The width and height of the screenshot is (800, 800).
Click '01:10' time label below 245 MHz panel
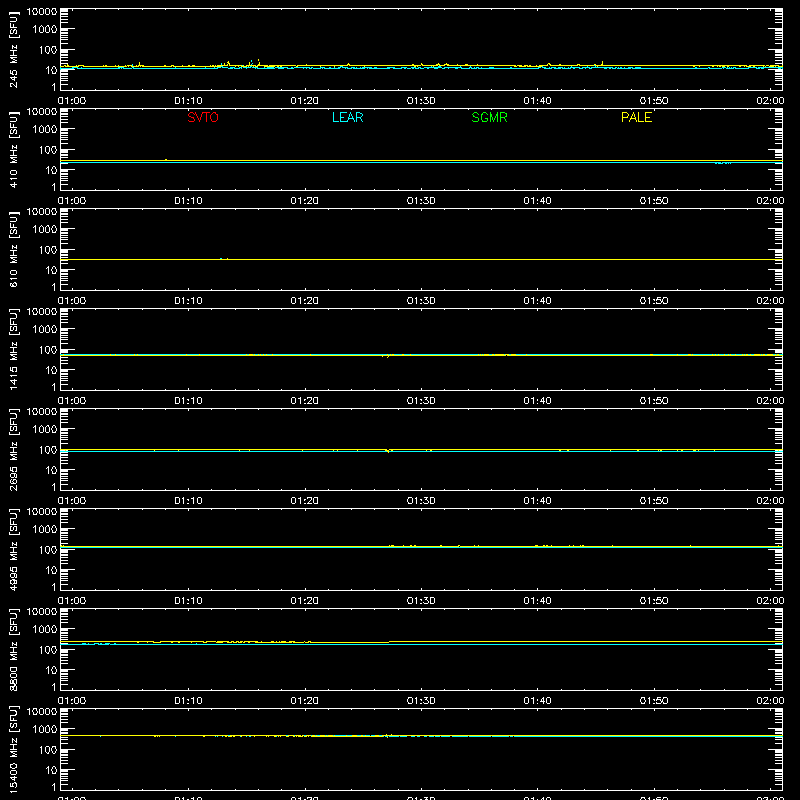pyautogui.click(x=188, y=101)
